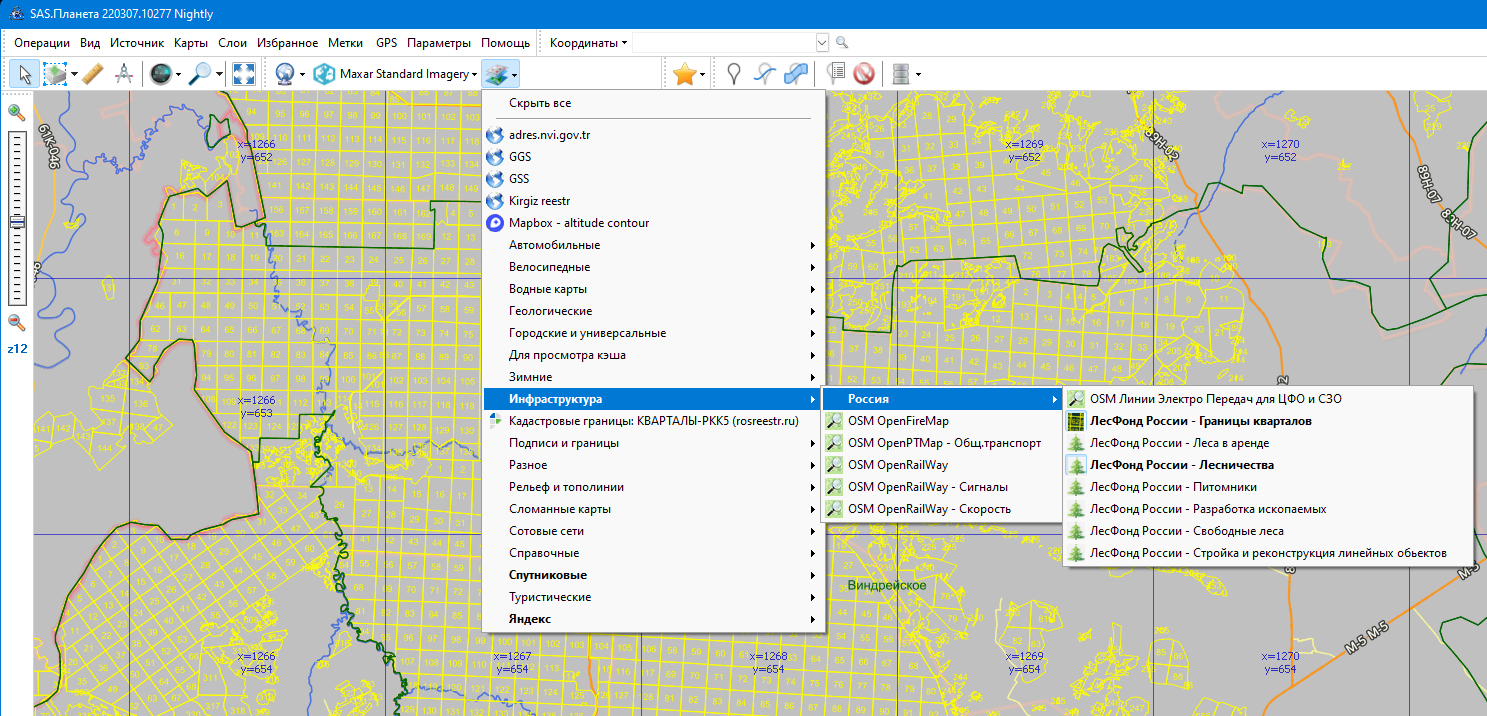Select the ruler distance measurement tool
This screenshot has height=716, width=1487.
92,73
